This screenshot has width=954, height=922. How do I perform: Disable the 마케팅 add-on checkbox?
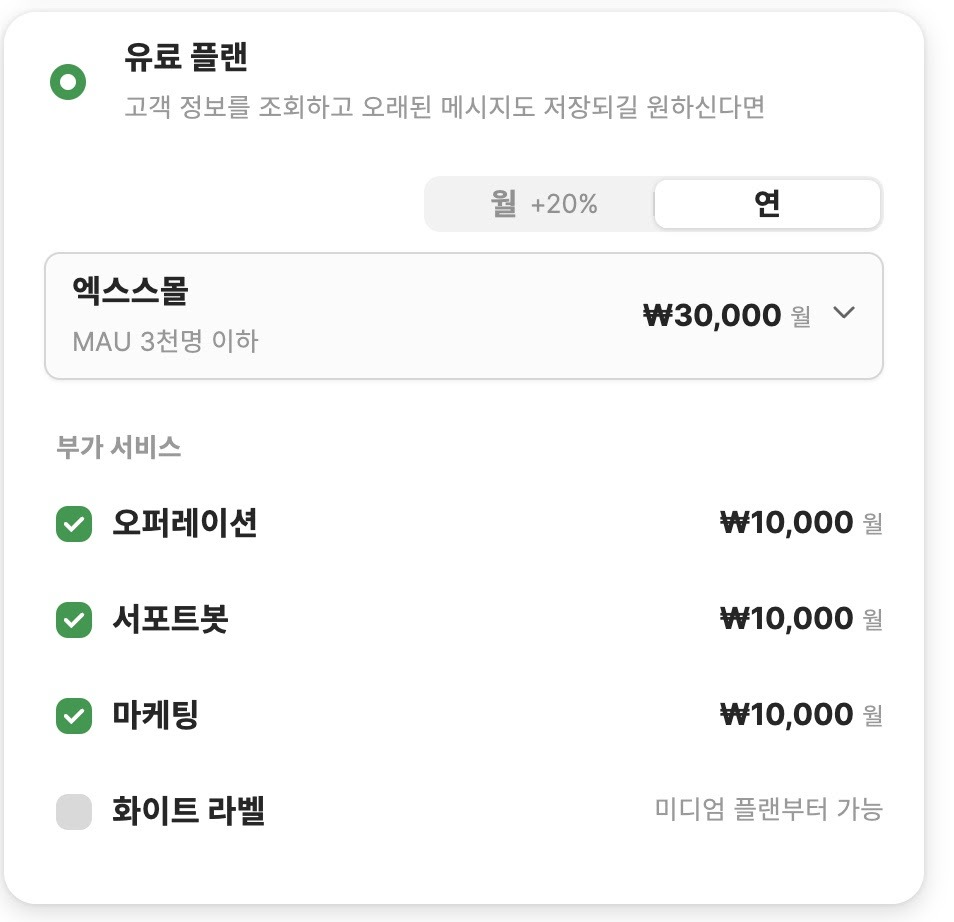pos(73,716)
